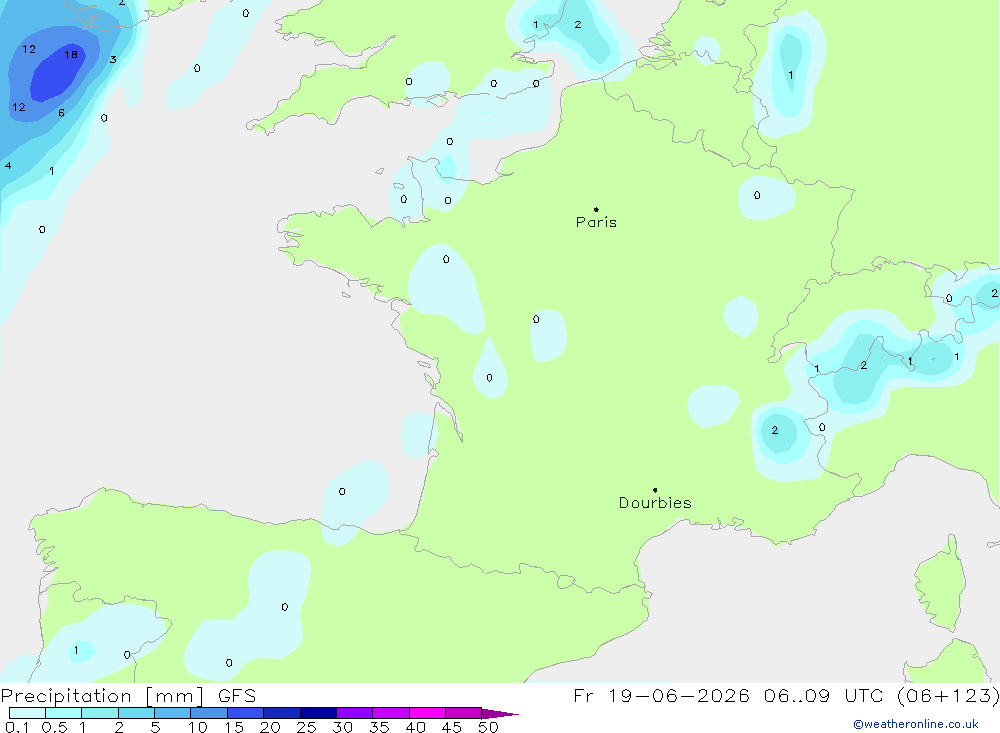
Task: Click the (06+123) forecast offset text
Action: tap(948, 695)
